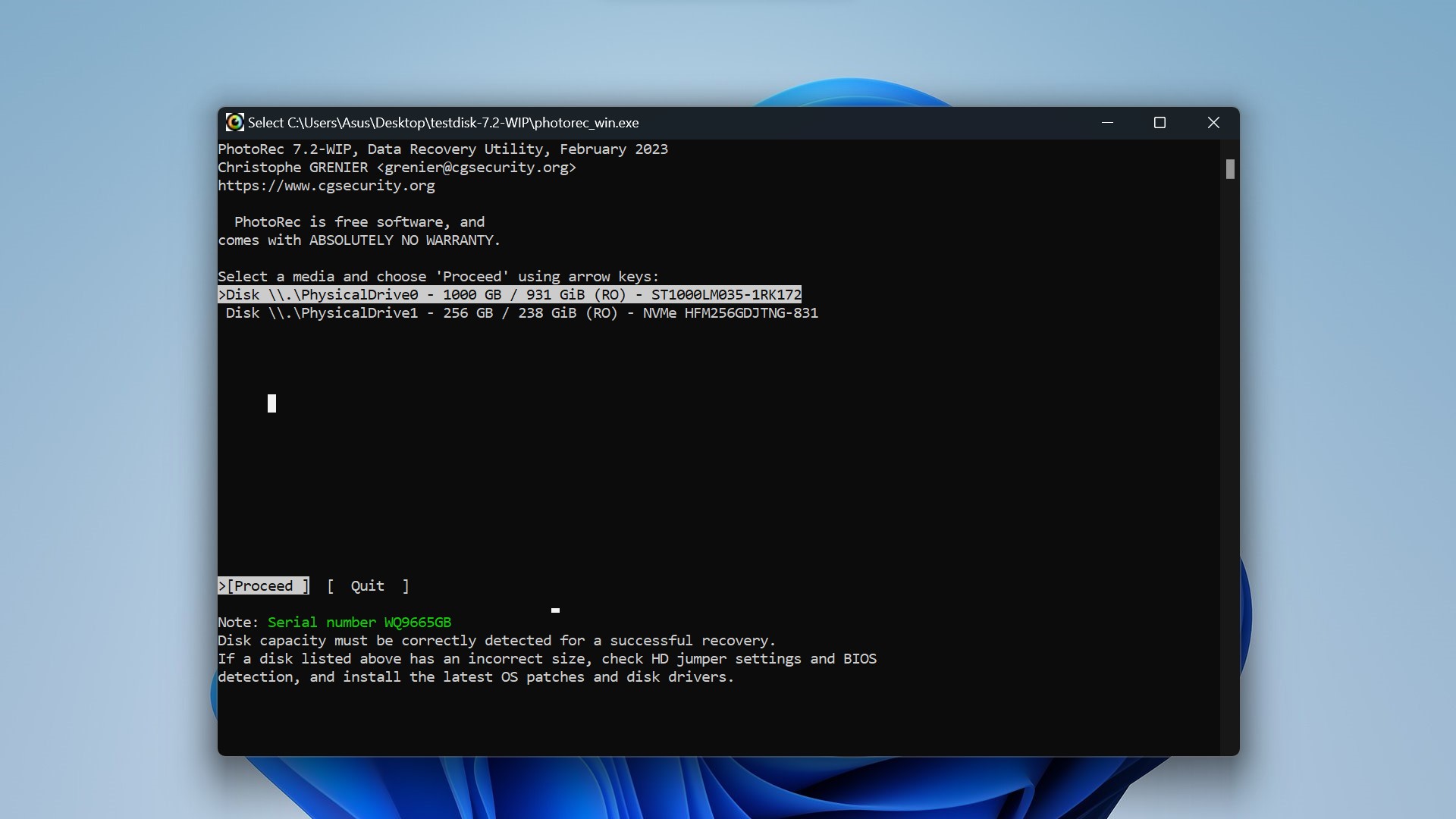The height and width of the screenshot is (819, 1456).
Task: Click 'Select a media and choose' instruction line
Action: point(438,277)
